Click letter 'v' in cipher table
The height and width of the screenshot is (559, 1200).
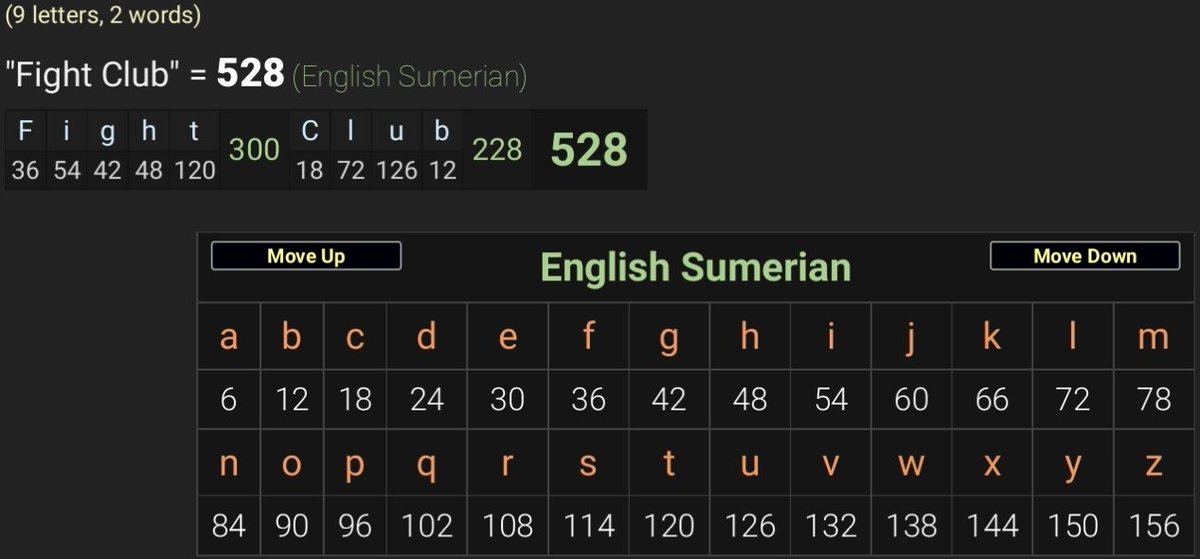click(831, 464)
